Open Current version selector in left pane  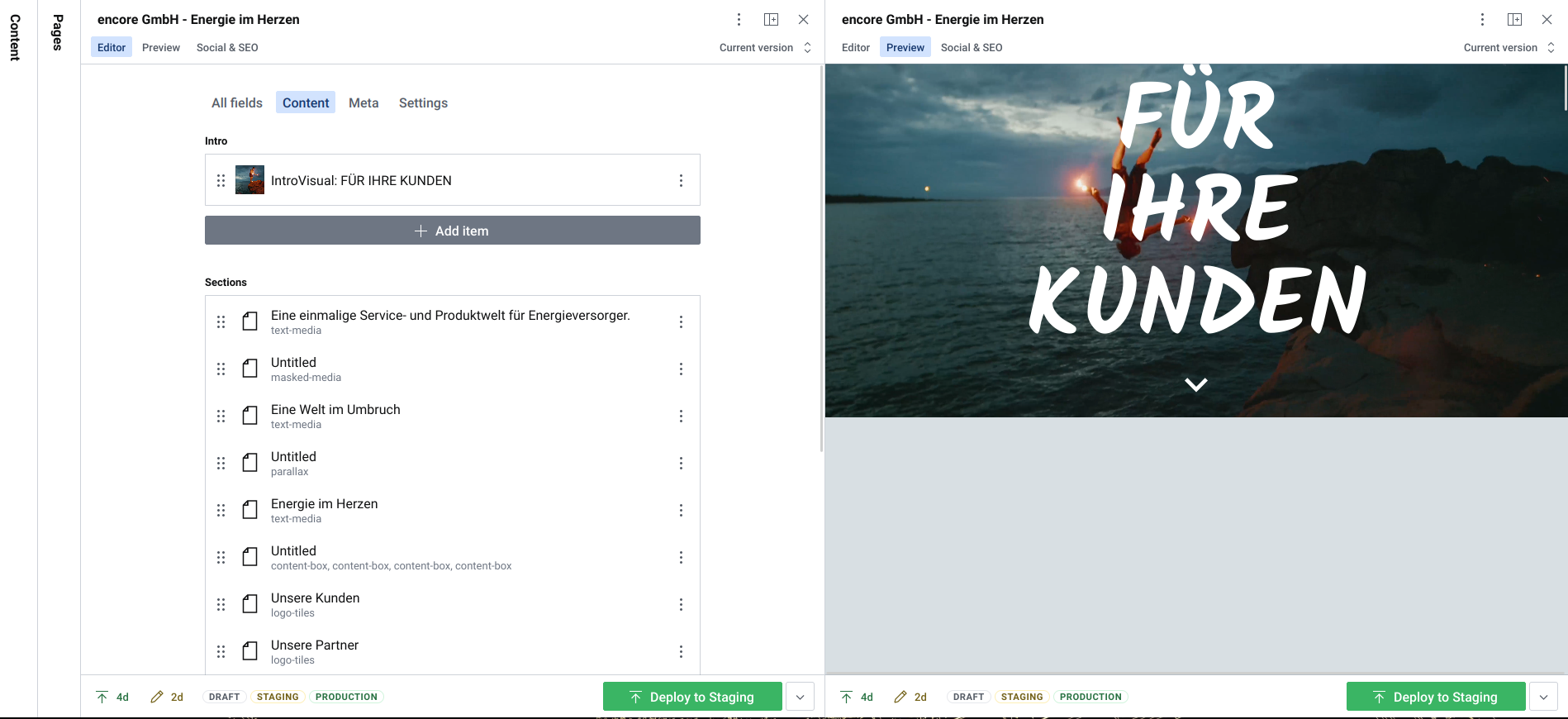[x=765, y=47]
